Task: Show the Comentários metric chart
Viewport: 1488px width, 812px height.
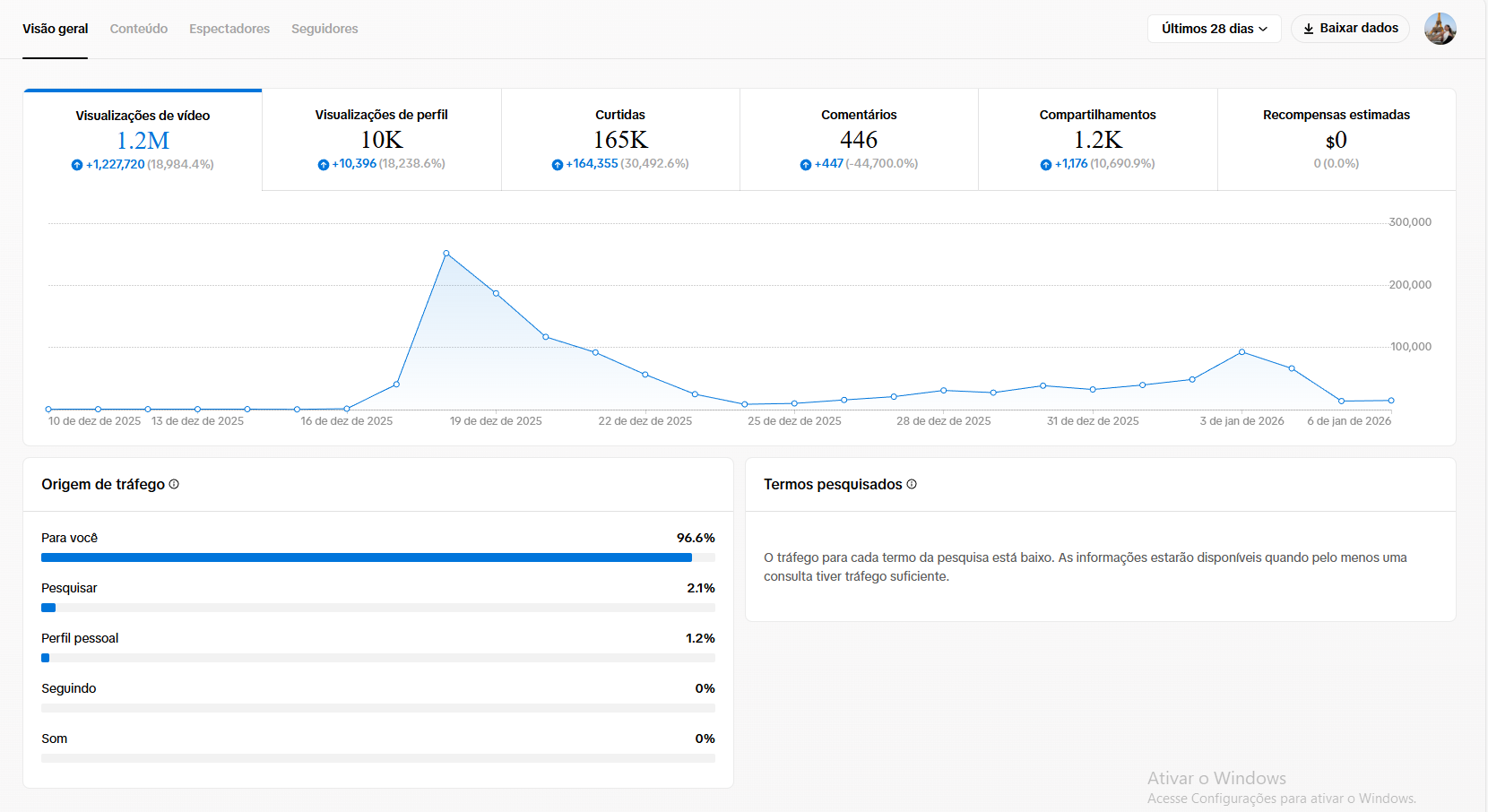Action: 859,140
